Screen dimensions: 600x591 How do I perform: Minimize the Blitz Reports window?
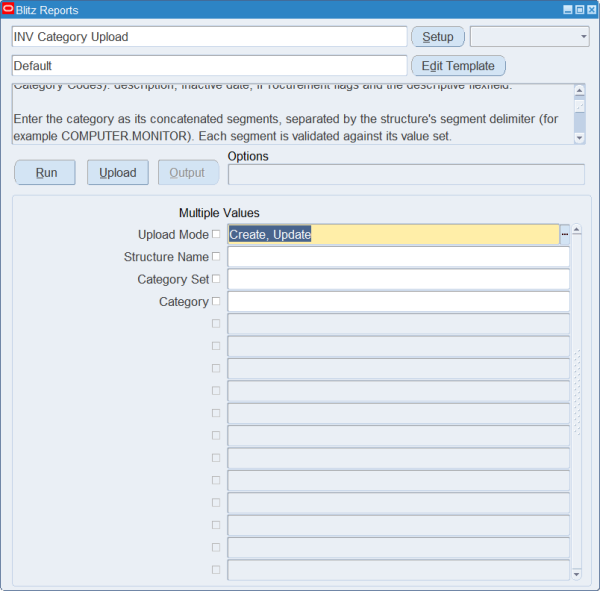(568, 10)
